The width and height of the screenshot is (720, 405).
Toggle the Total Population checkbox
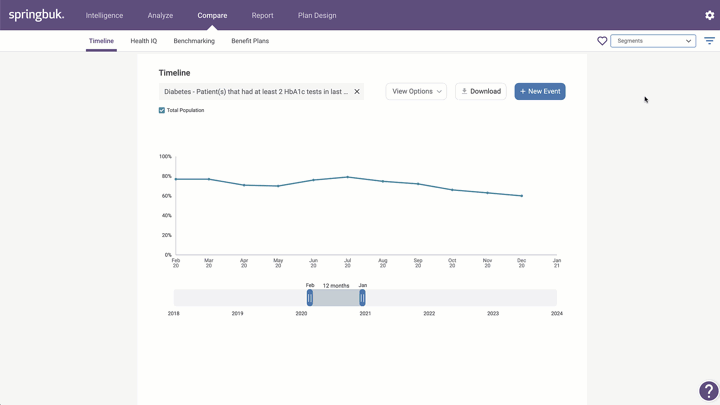coord(162,110)
